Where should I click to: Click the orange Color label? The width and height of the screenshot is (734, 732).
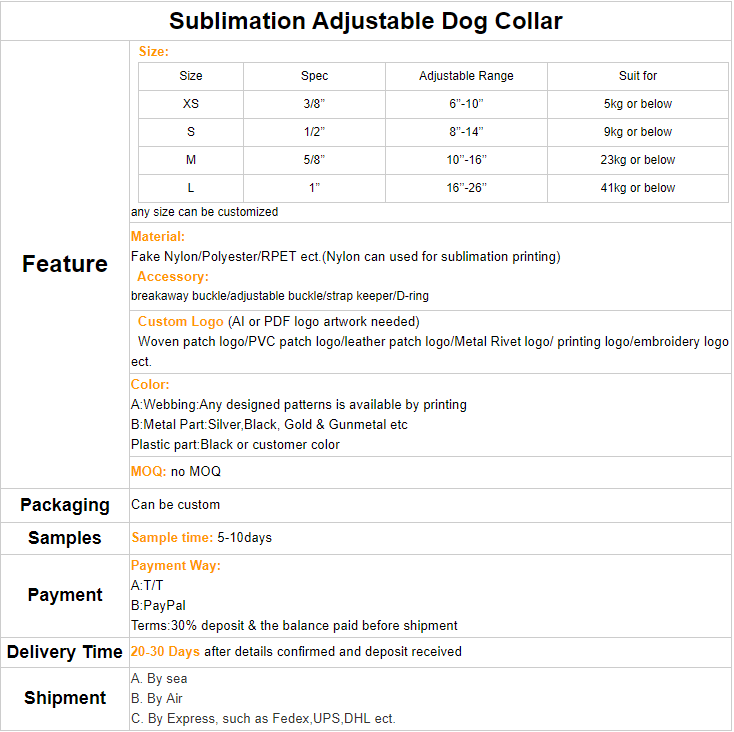[x=150, y=385]
